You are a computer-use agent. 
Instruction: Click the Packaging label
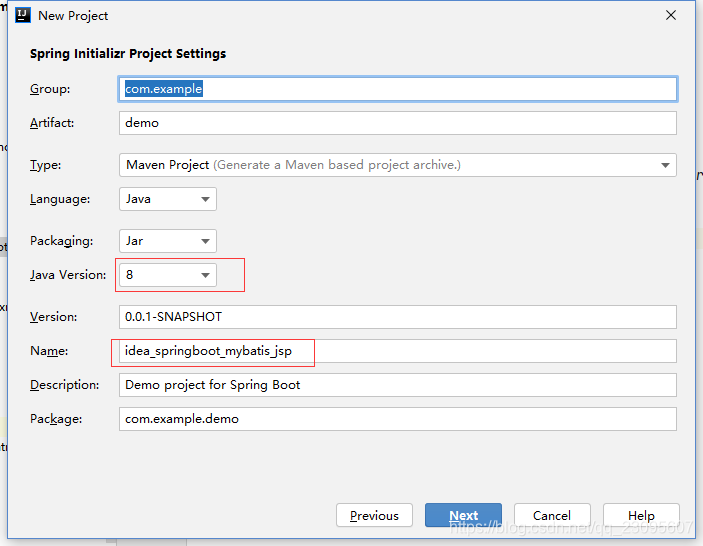click(x=61, y=241)
